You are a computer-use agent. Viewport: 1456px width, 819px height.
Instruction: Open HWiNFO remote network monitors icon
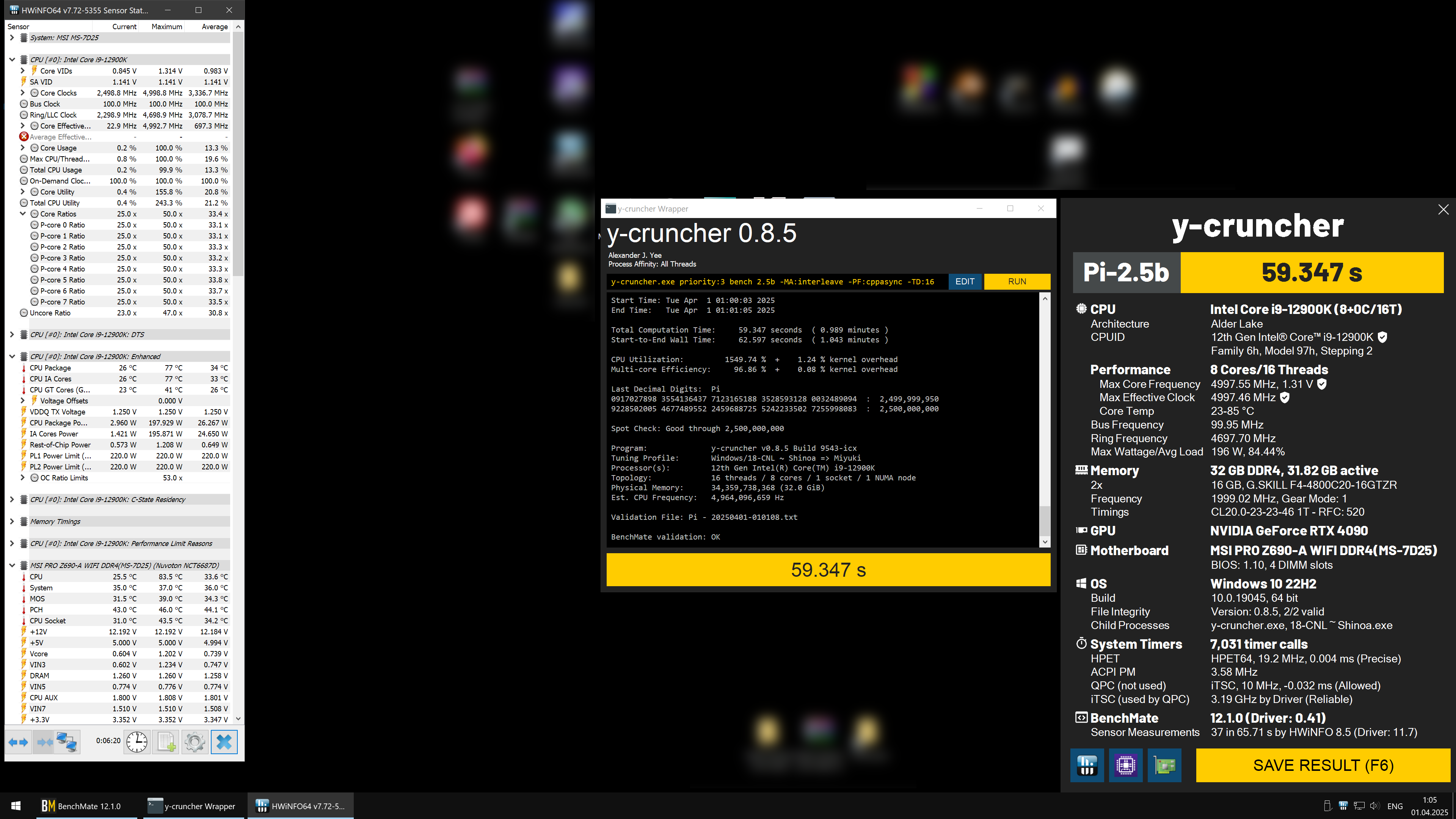[x=67, y=742]
